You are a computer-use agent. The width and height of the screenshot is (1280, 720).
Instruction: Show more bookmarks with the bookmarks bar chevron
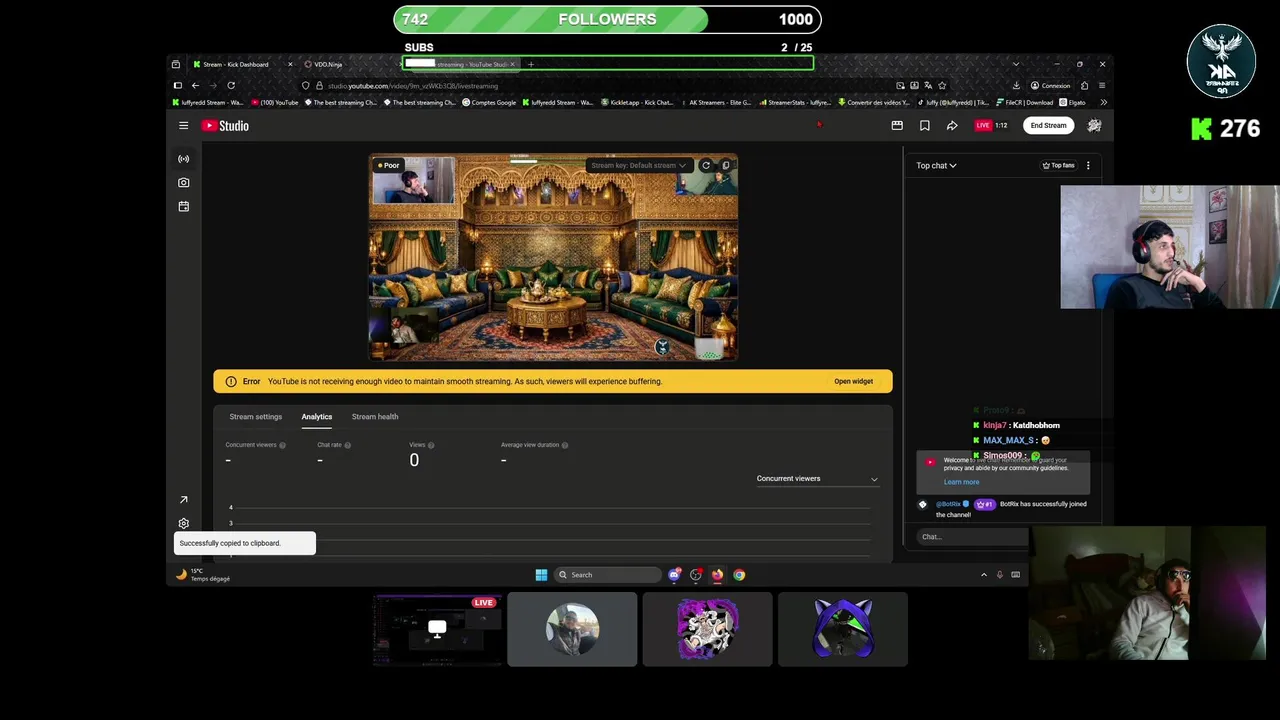[1103, 102]
